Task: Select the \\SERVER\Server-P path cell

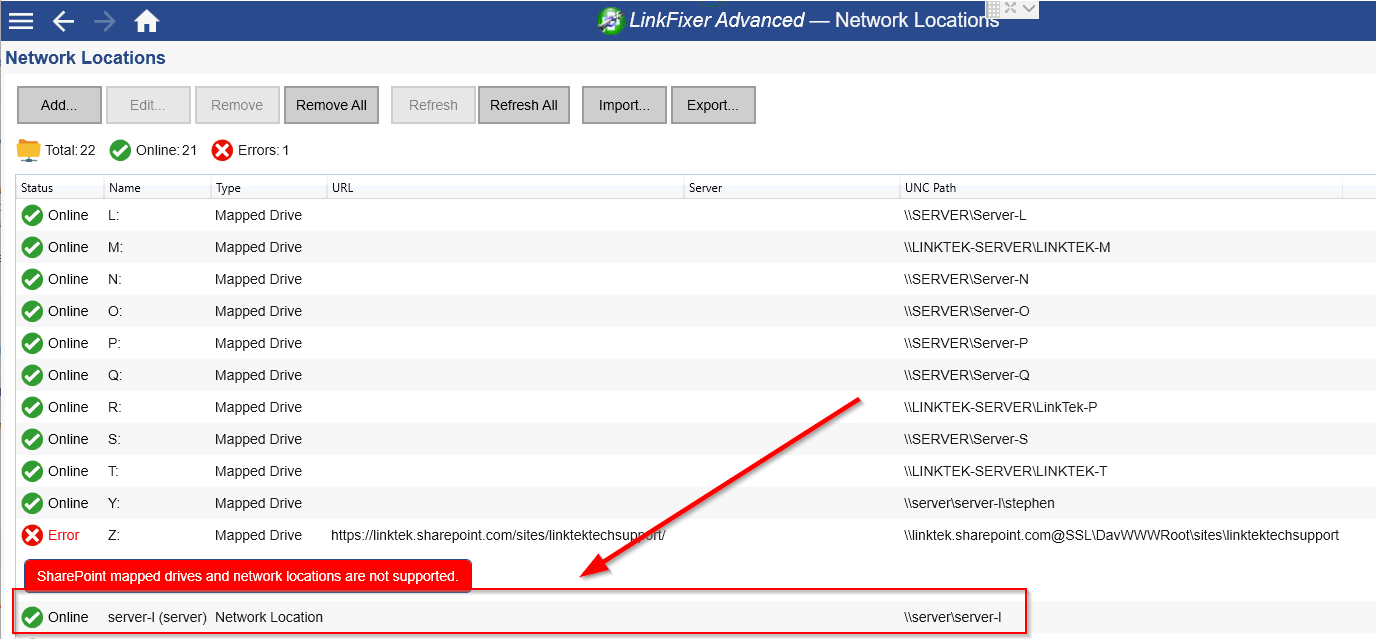Action: [966, 343]
